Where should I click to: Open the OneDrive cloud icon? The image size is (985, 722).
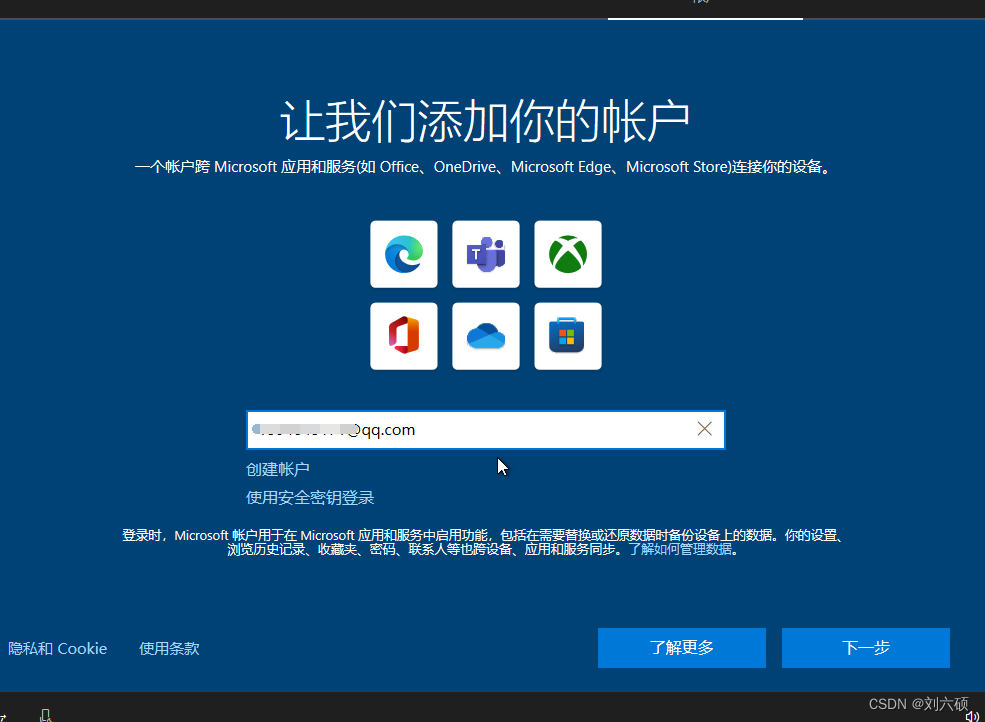485,336
